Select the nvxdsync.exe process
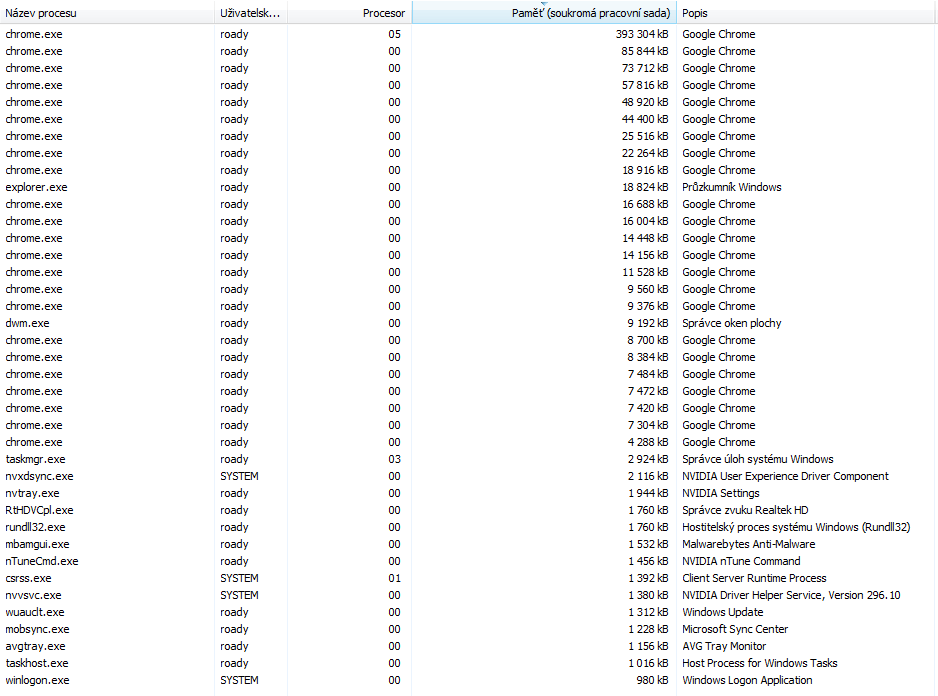This screenshot has height=696, width=938. [39, 476]
